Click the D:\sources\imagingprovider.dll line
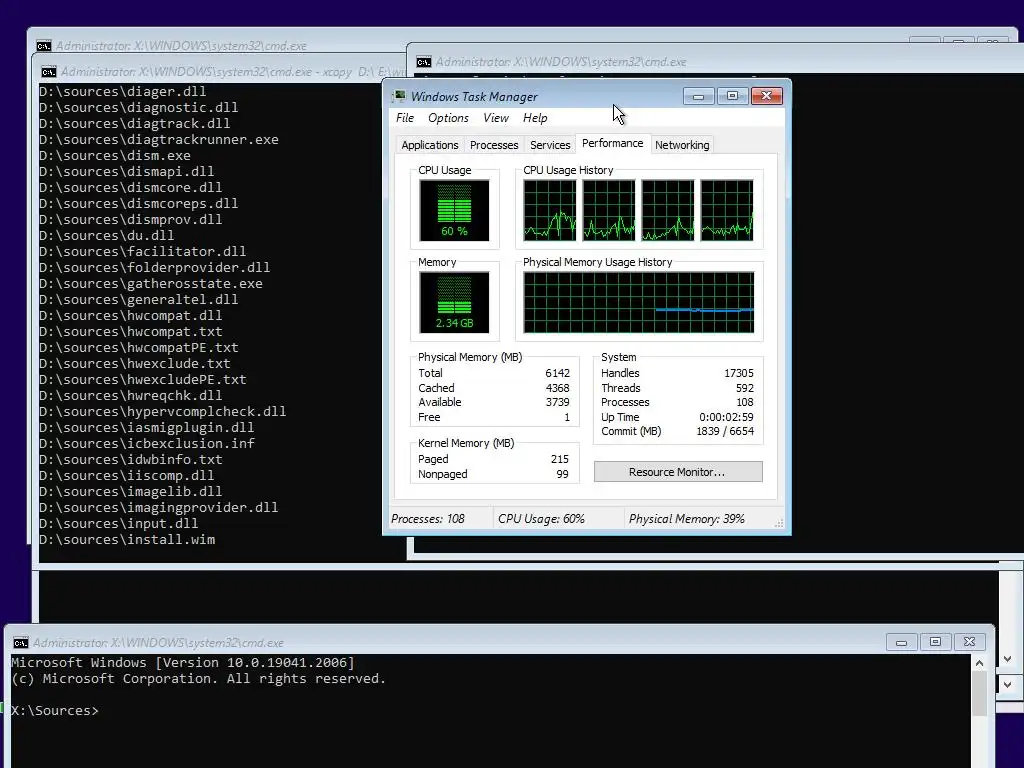 [159, 507]
